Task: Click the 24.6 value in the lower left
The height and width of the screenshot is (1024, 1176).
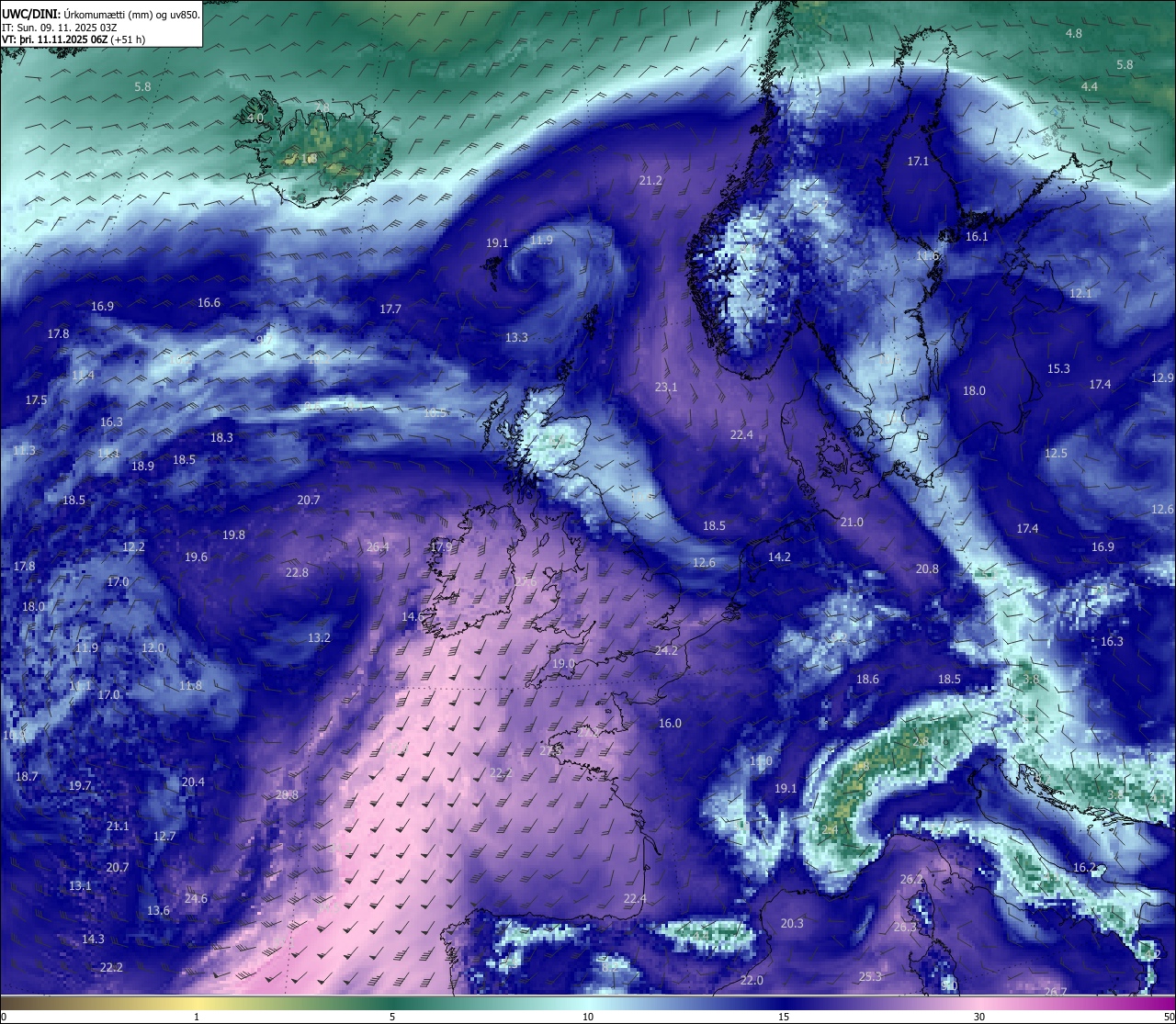Action: (x=196, y=898)
